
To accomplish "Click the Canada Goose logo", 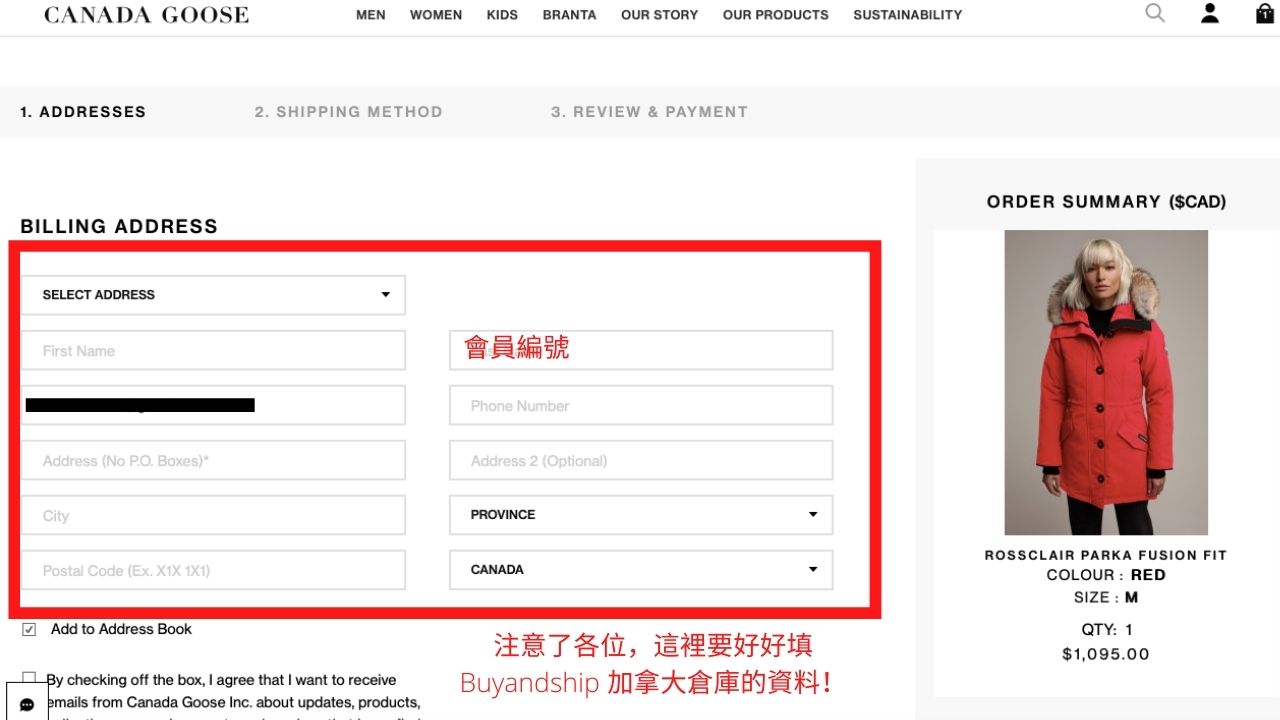I will tap(146, 15).
